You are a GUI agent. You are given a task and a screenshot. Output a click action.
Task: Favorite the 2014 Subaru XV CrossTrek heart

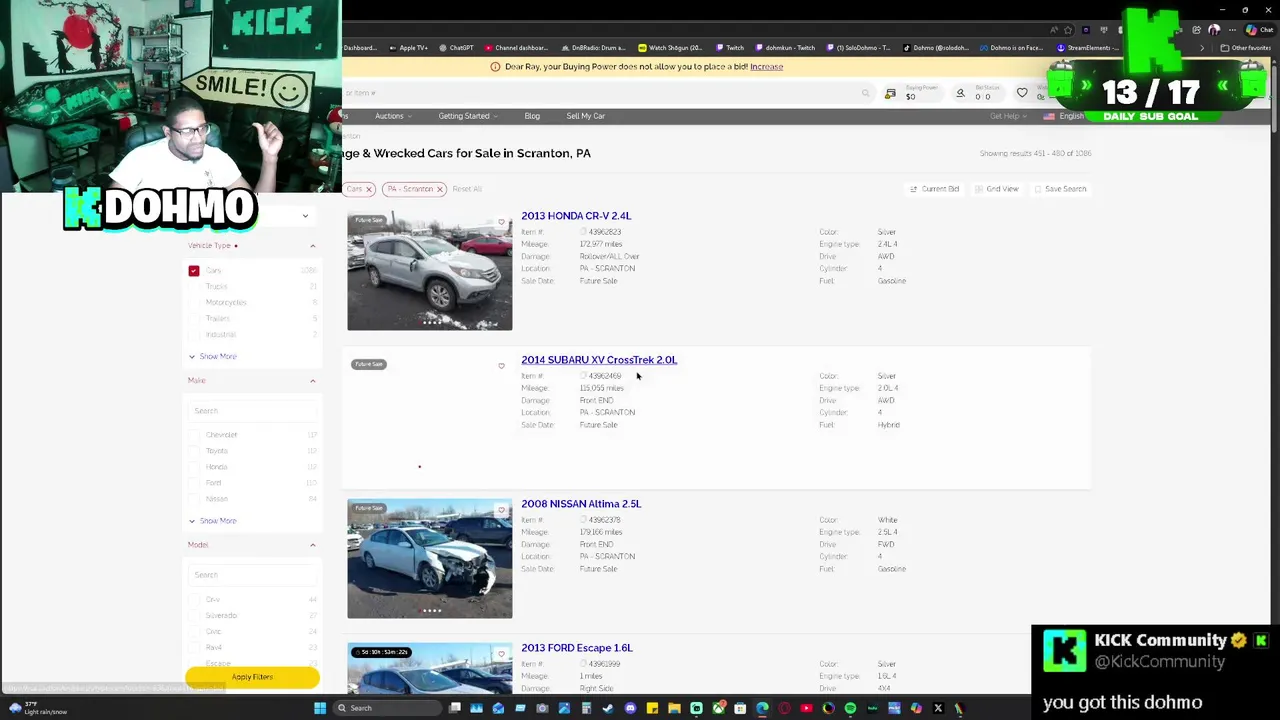click(x=502, y=366)
